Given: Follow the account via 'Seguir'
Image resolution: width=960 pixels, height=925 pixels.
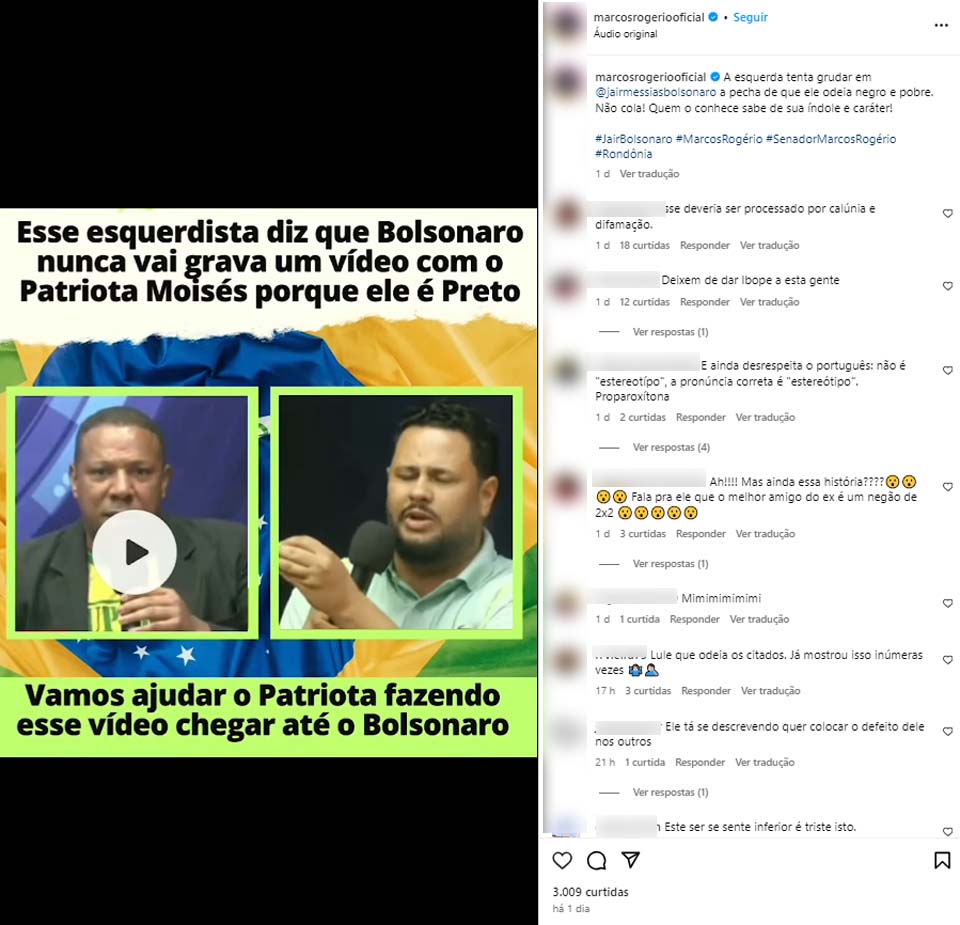Looking at the screenshot, I should point(750,17).
